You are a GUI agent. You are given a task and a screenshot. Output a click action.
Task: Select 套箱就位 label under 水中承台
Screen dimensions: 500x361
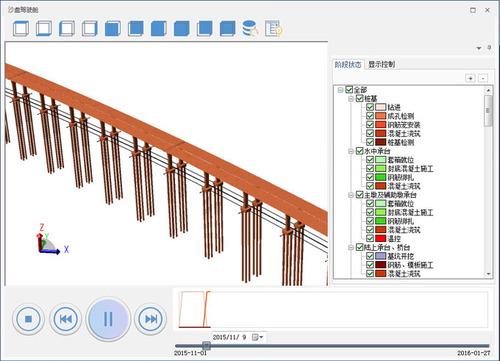pyautogui.click(x=401, y=160)
